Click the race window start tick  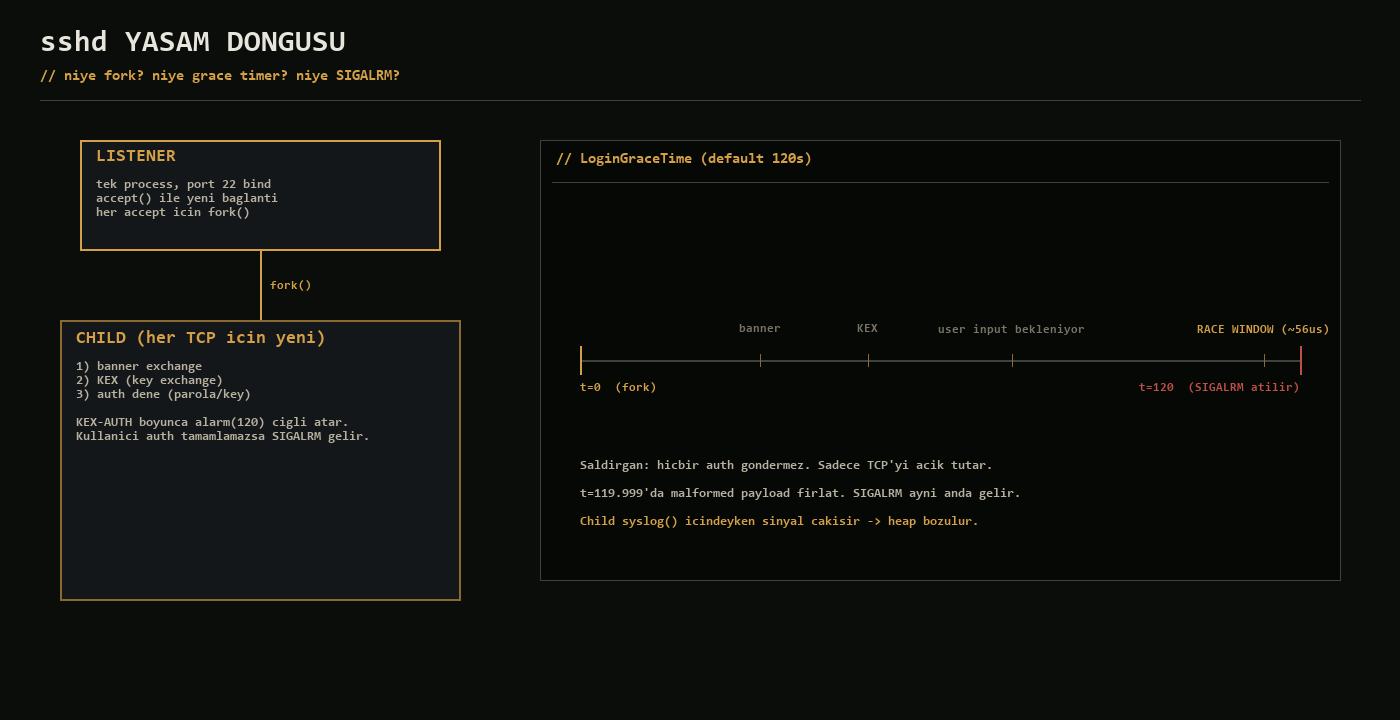tap(1264, 361)
